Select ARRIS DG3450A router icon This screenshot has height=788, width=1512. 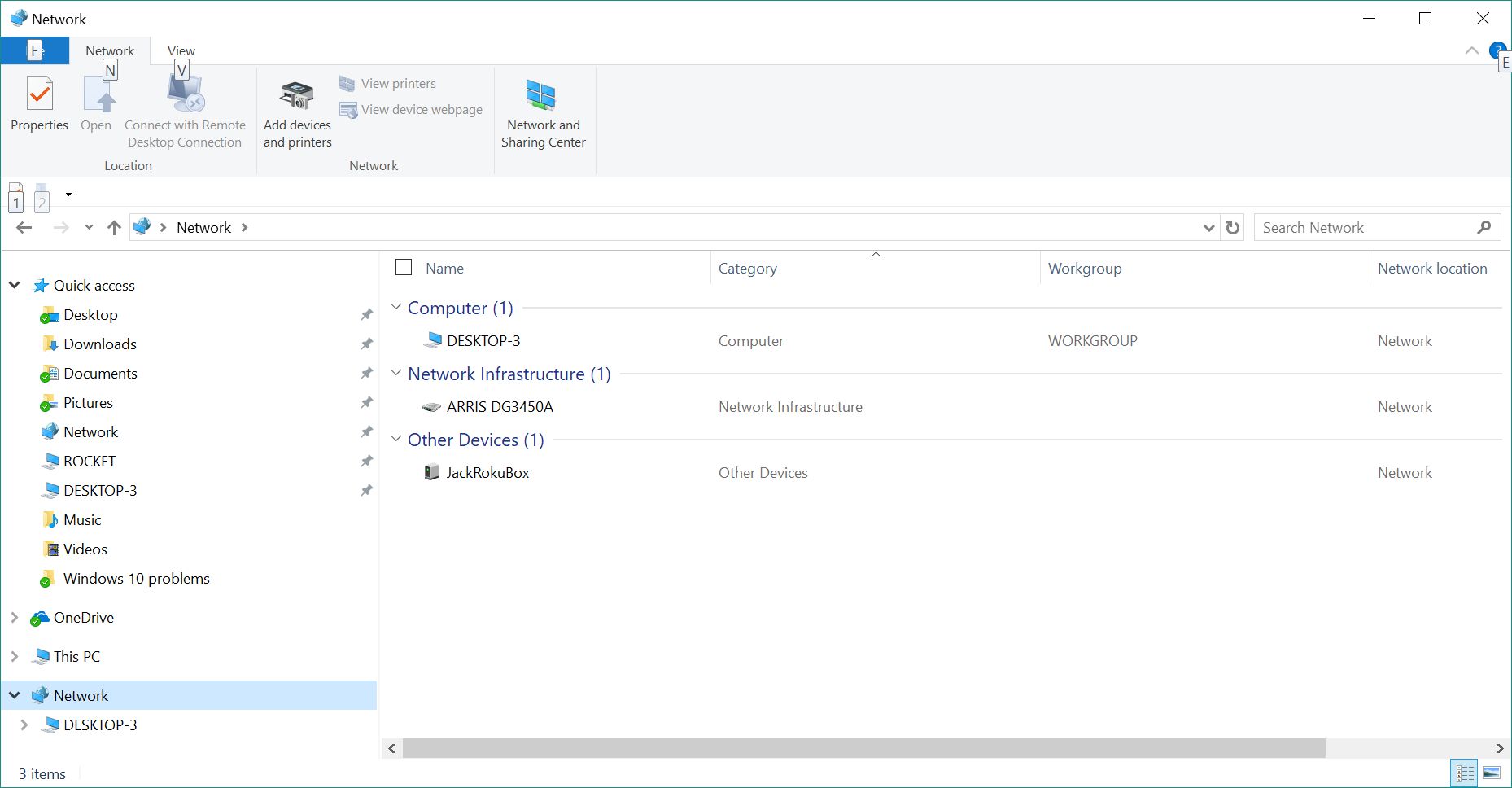[x=431, y=406]
